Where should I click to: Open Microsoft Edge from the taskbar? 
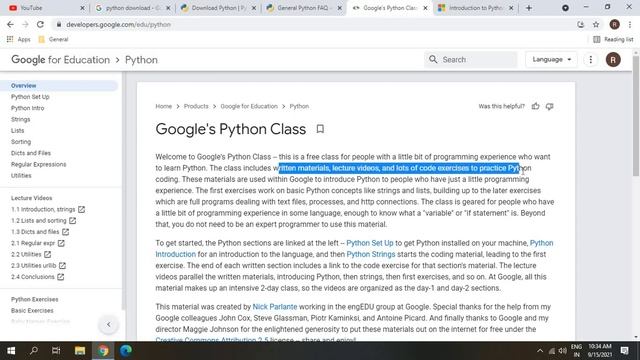point(126,351)
